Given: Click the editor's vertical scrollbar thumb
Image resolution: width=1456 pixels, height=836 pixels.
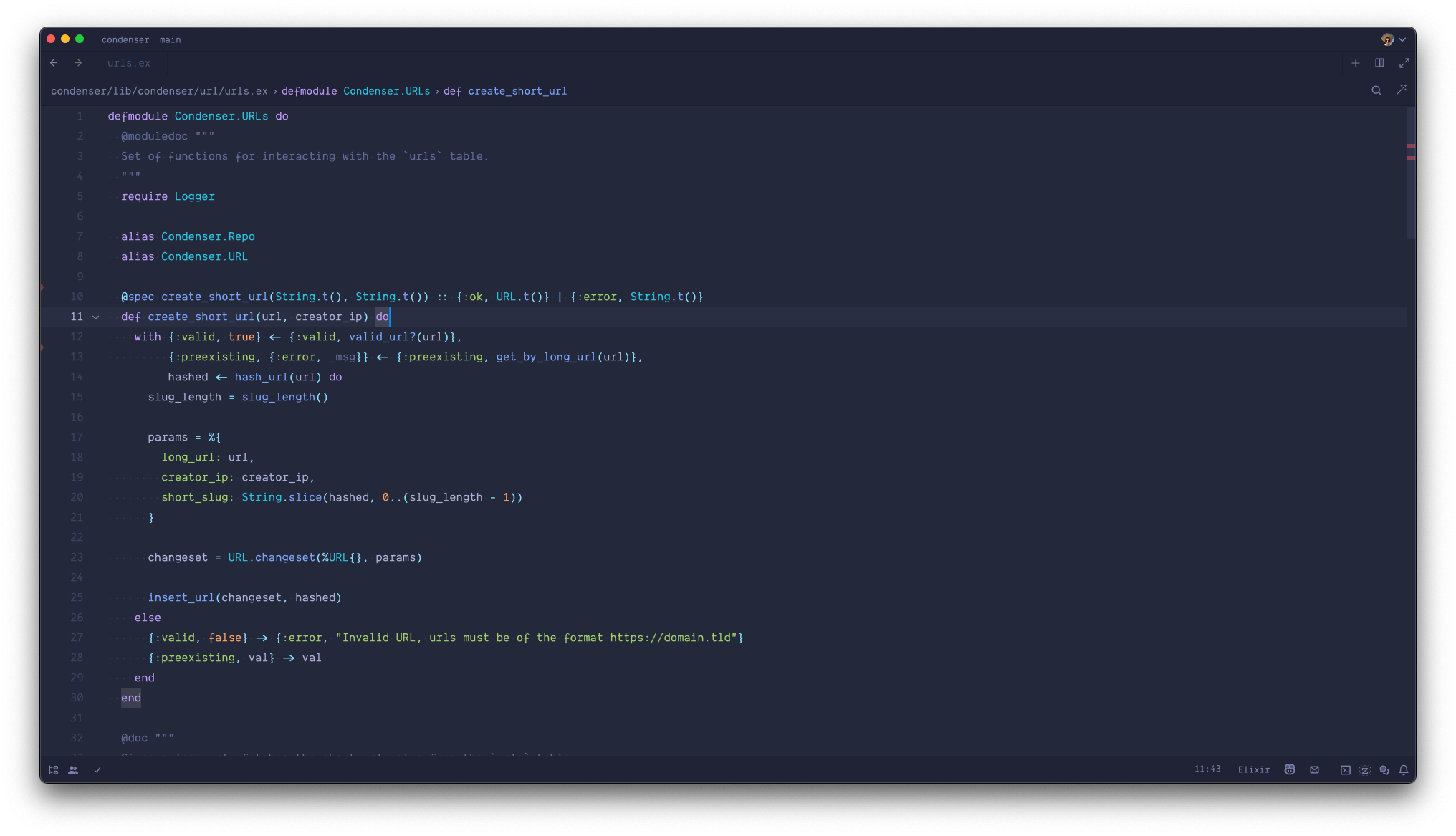Looking at the screenshot, I should pyautogui.click(x=1410, y=172).
